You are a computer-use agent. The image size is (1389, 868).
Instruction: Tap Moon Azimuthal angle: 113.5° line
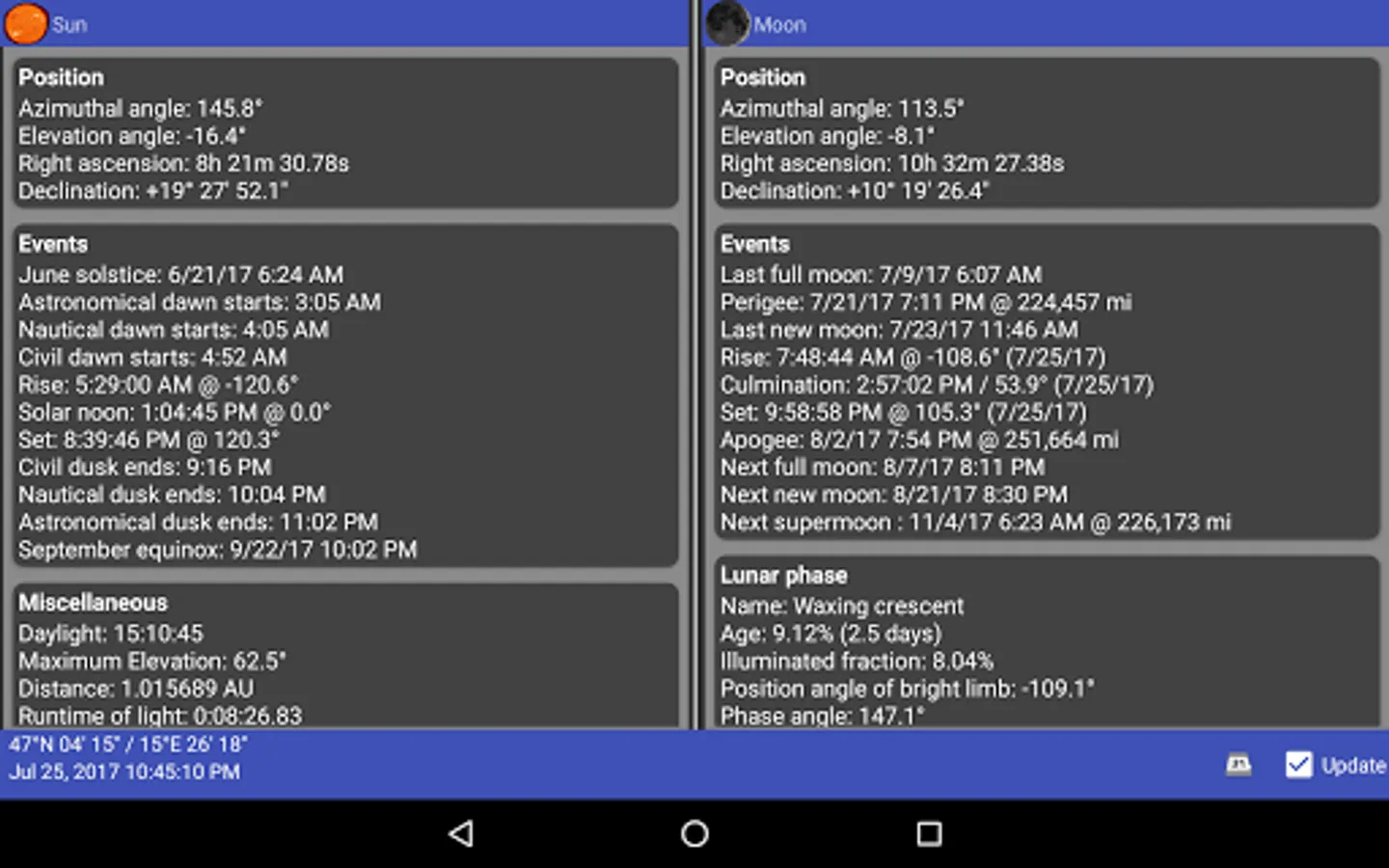pyautogui.click(x=842, y=108)
